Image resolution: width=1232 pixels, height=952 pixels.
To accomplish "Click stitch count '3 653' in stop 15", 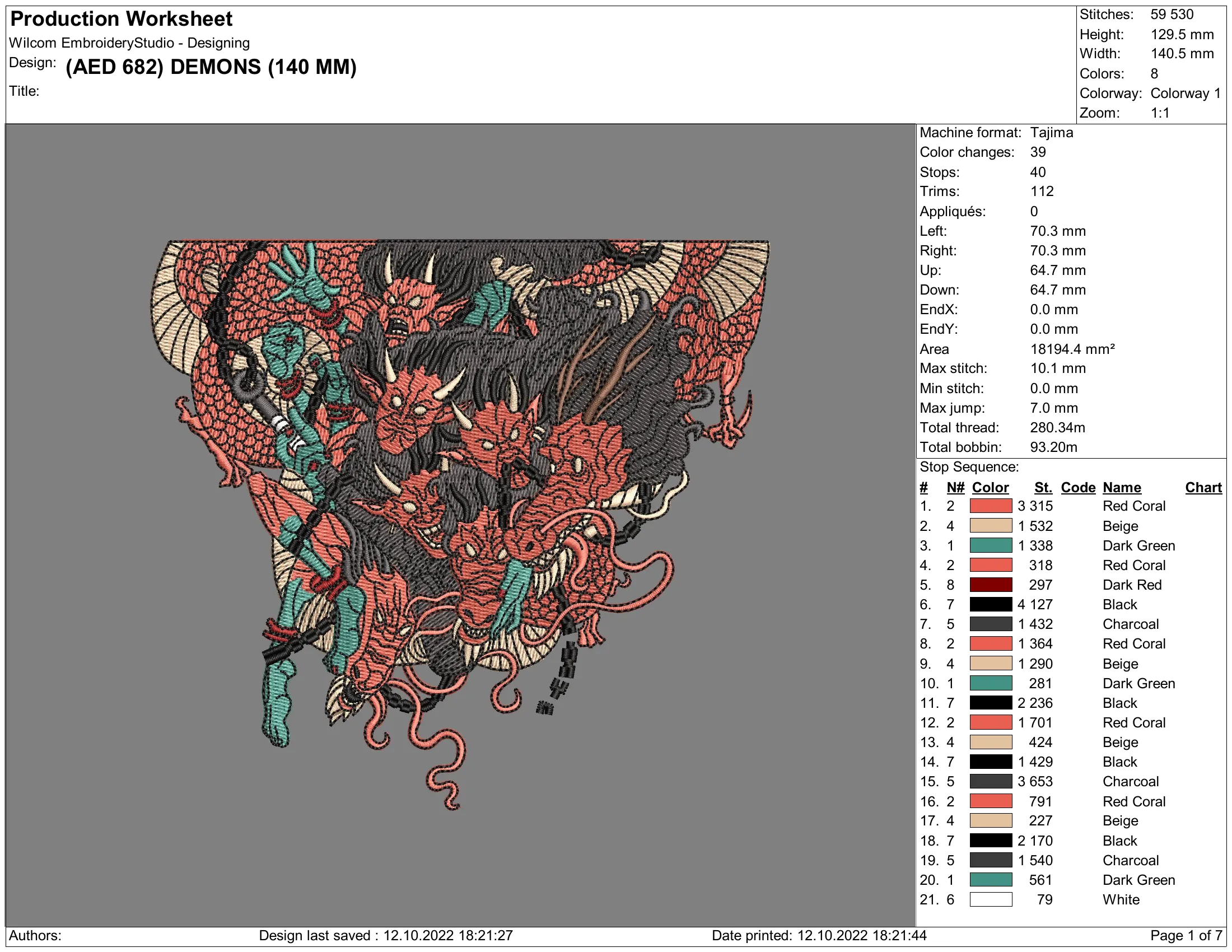I will [x=1035, y=782].
